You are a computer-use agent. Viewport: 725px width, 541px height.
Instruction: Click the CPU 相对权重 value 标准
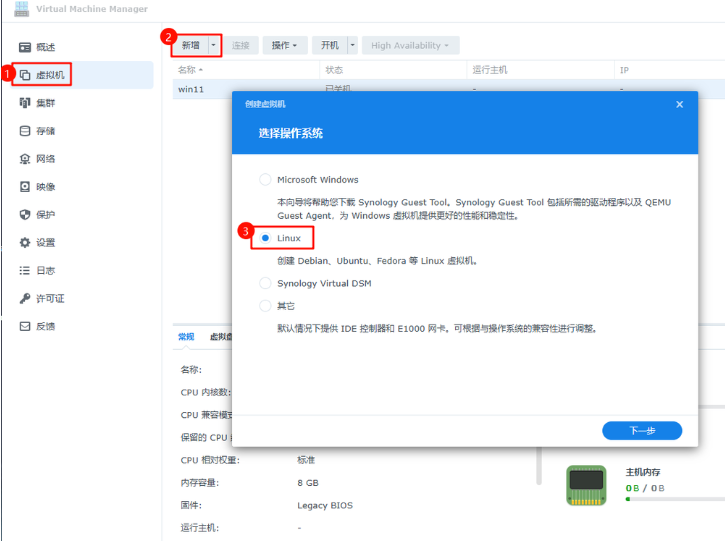306,460
